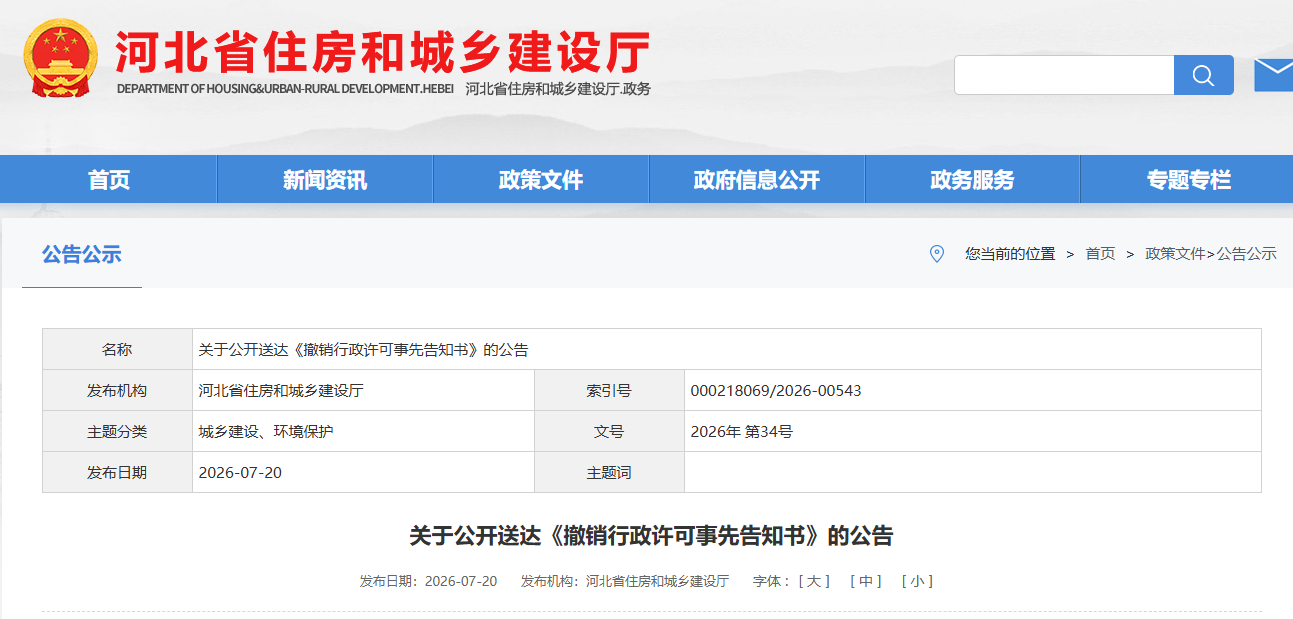Viewport: 1293px width, 619px height.
Task: Click the magnifier search button
Action: pos(1203,75)
